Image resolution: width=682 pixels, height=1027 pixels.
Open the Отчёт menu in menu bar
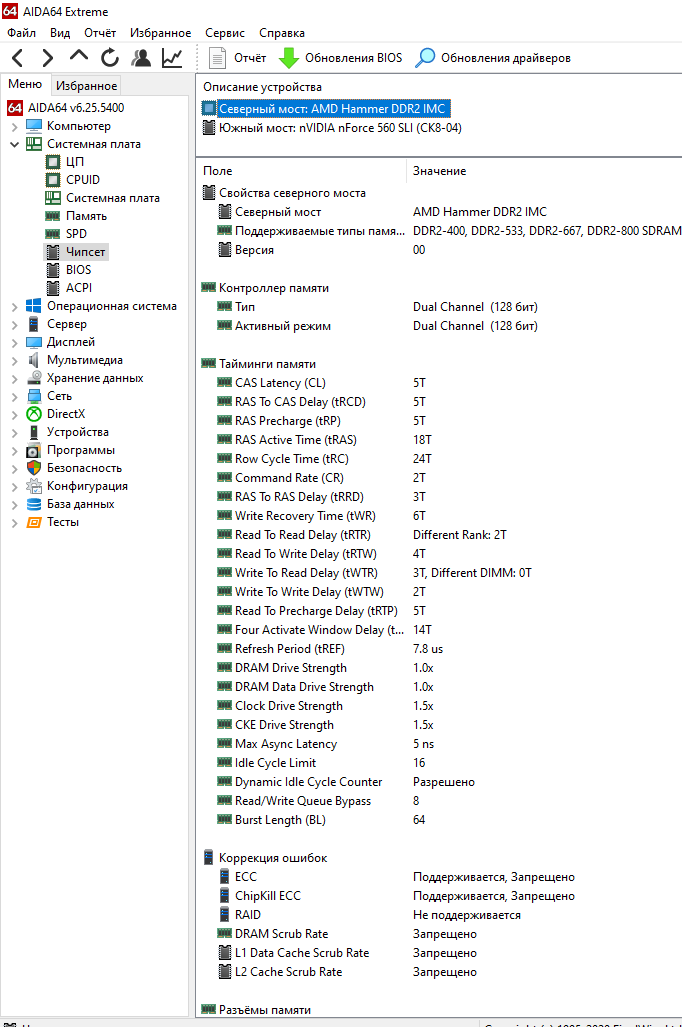100,33
